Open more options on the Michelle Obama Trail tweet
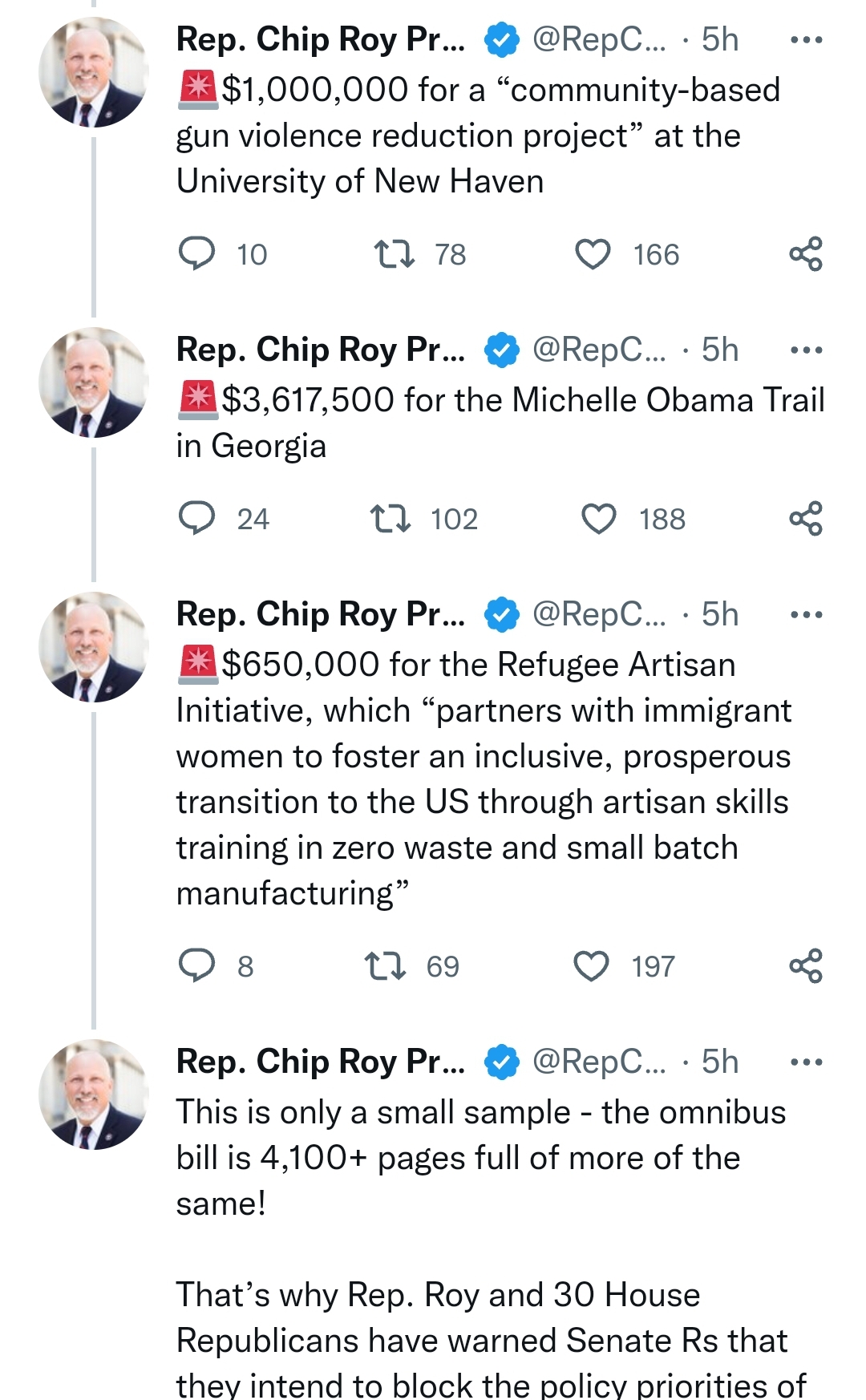Image resolution: width=866 pixels, height=1400 pixels. pos(806,350)
